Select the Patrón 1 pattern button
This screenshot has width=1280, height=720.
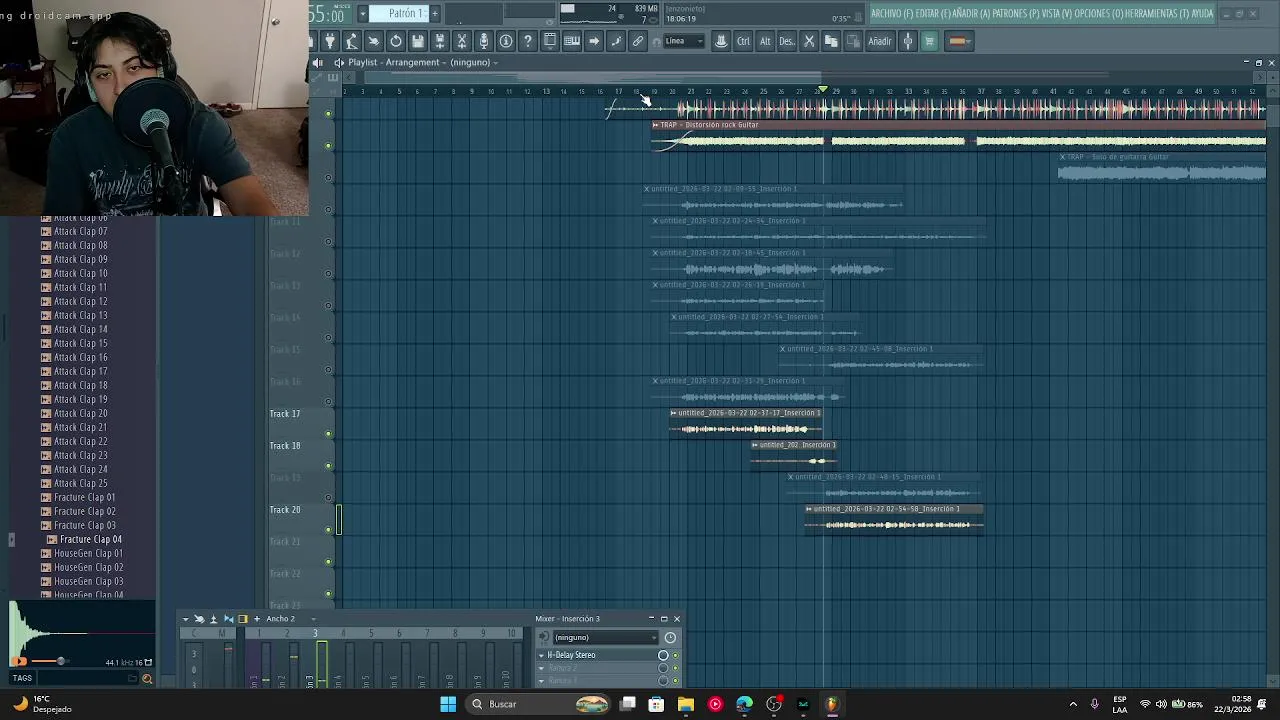point(399,13)
